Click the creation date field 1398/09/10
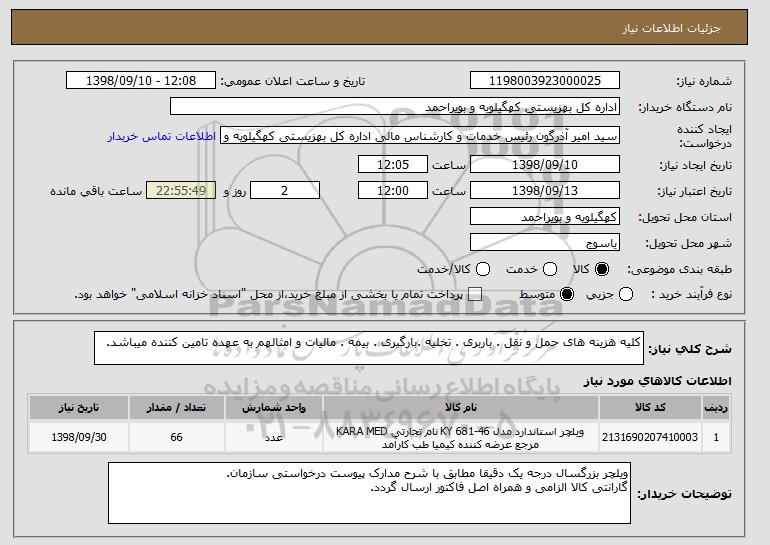The height and width of the screenshot is (545, 770). click(545, 164)
